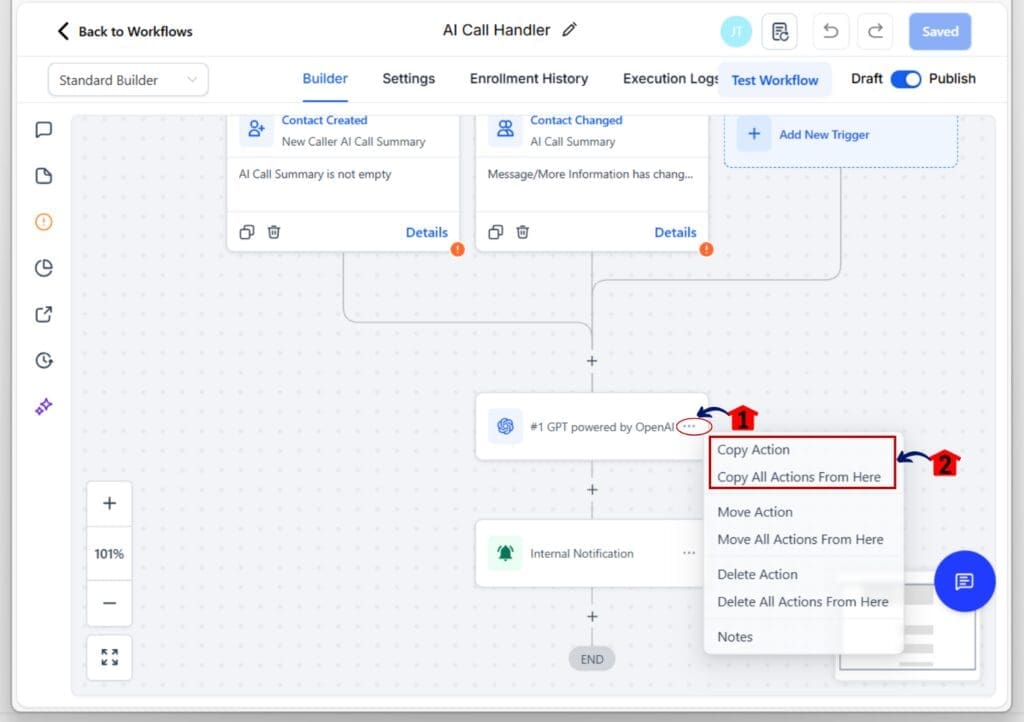Select the AI sparkles icon in the sidebar

pos(43,405)
